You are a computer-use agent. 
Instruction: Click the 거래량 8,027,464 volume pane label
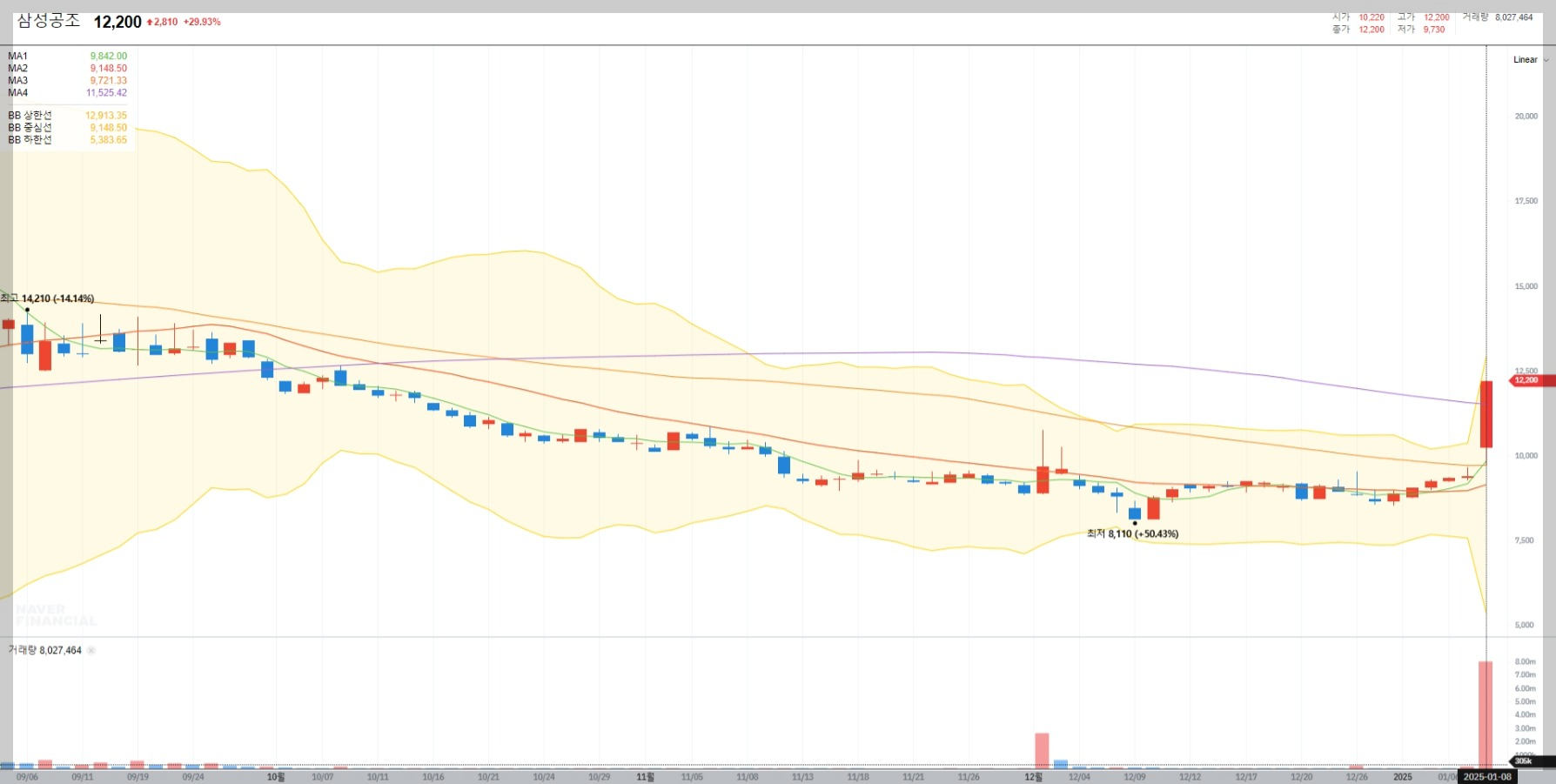[x=44, y=650]
